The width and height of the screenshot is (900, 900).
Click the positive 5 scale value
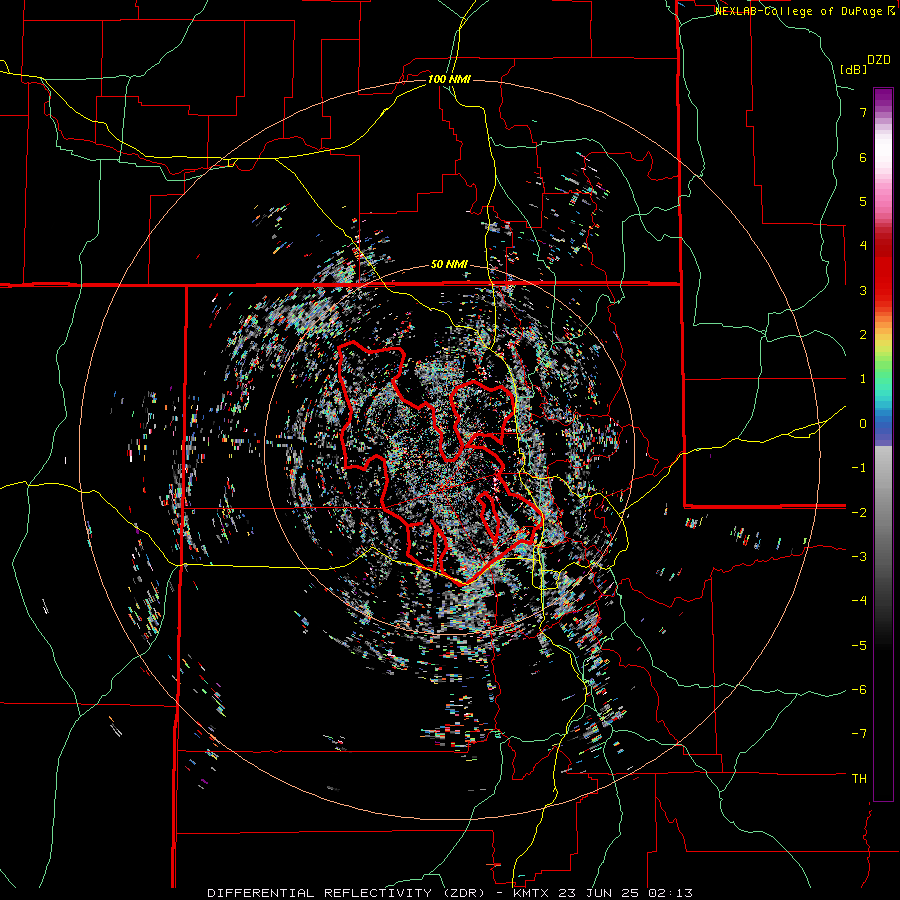[x=863, y=201]
